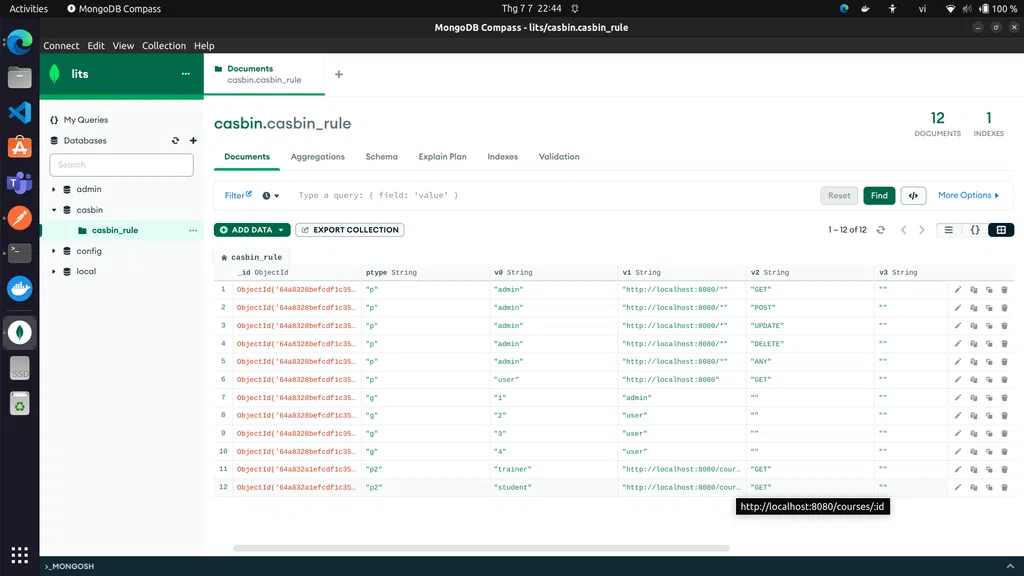Image resolution: width=1024 pixels, height=576 pixels.
Task: Click the query filter input
Action: point(555,195)
